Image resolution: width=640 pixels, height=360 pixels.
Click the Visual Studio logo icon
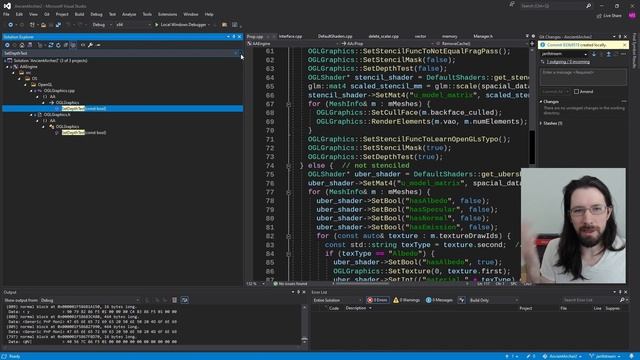click(x=7, y=6)
